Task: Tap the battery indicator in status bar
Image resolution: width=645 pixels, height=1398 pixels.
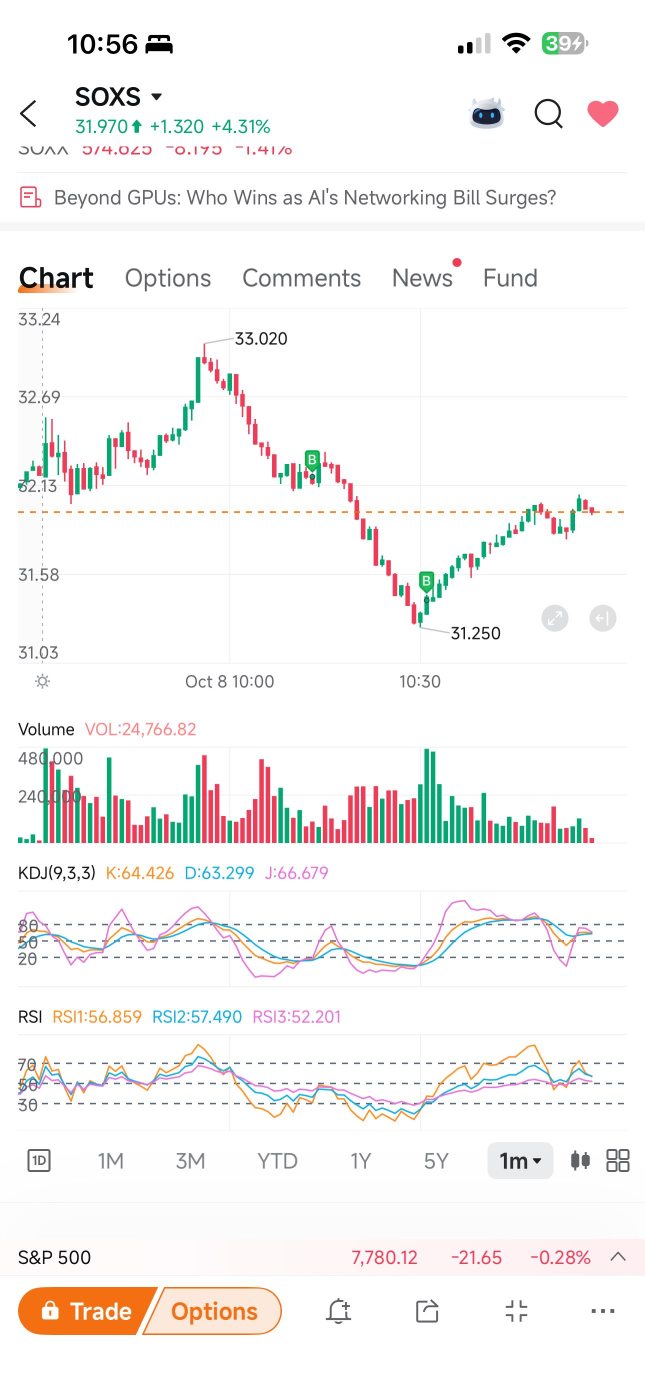Action: point(565,44)
